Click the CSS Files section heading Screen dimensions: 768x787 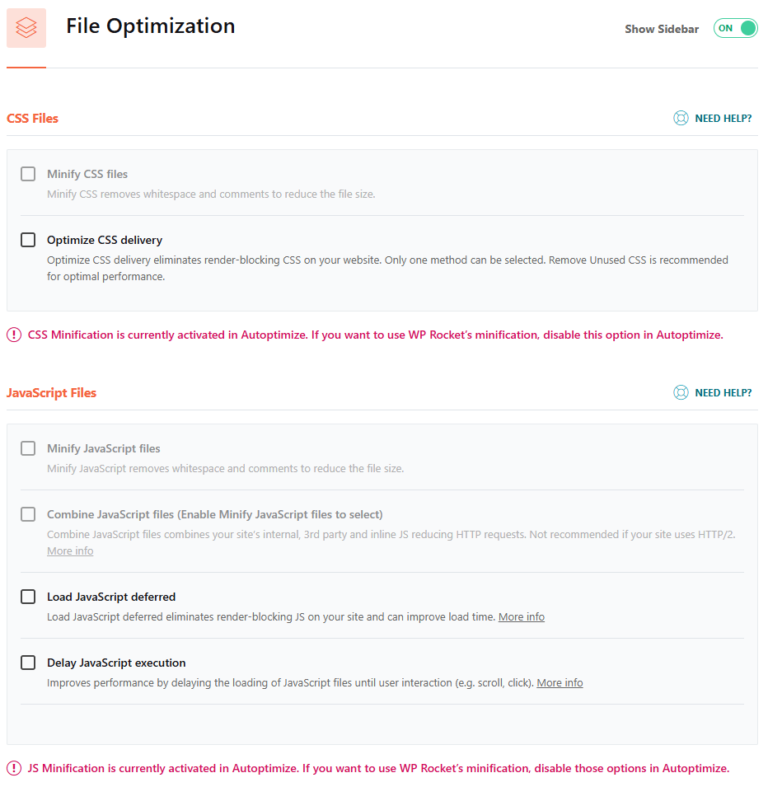[x=33, y=118]
